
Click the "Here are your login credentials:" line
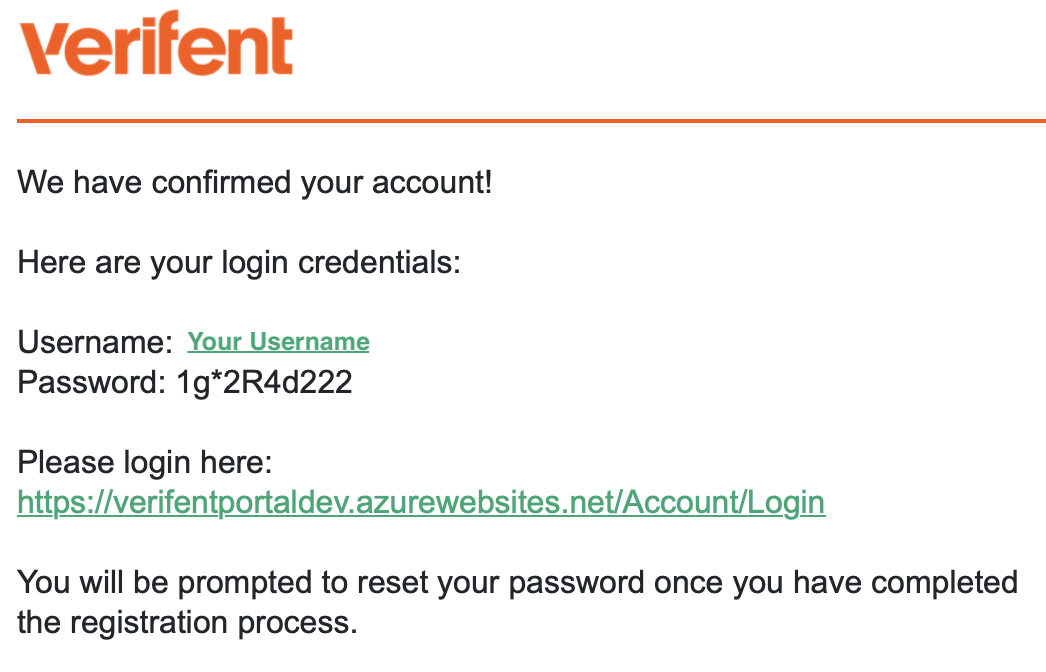[239, 263]
